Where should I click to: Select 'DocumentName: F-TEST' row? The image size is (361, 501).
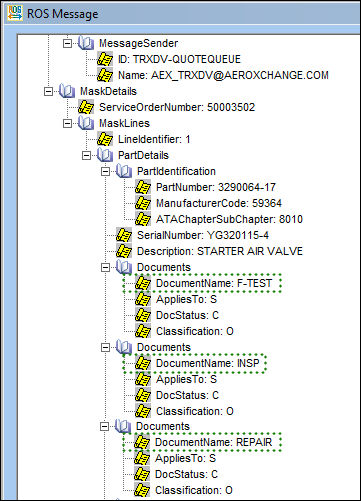tap(214, 283)
